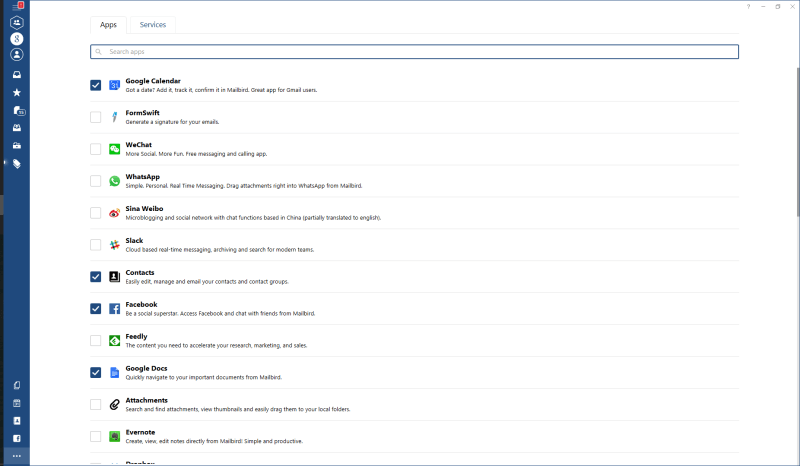The image size is (800, 466).
Task: Click the Attachments paperclip icon
Action: pyautogui.click(x=114, y=404)
